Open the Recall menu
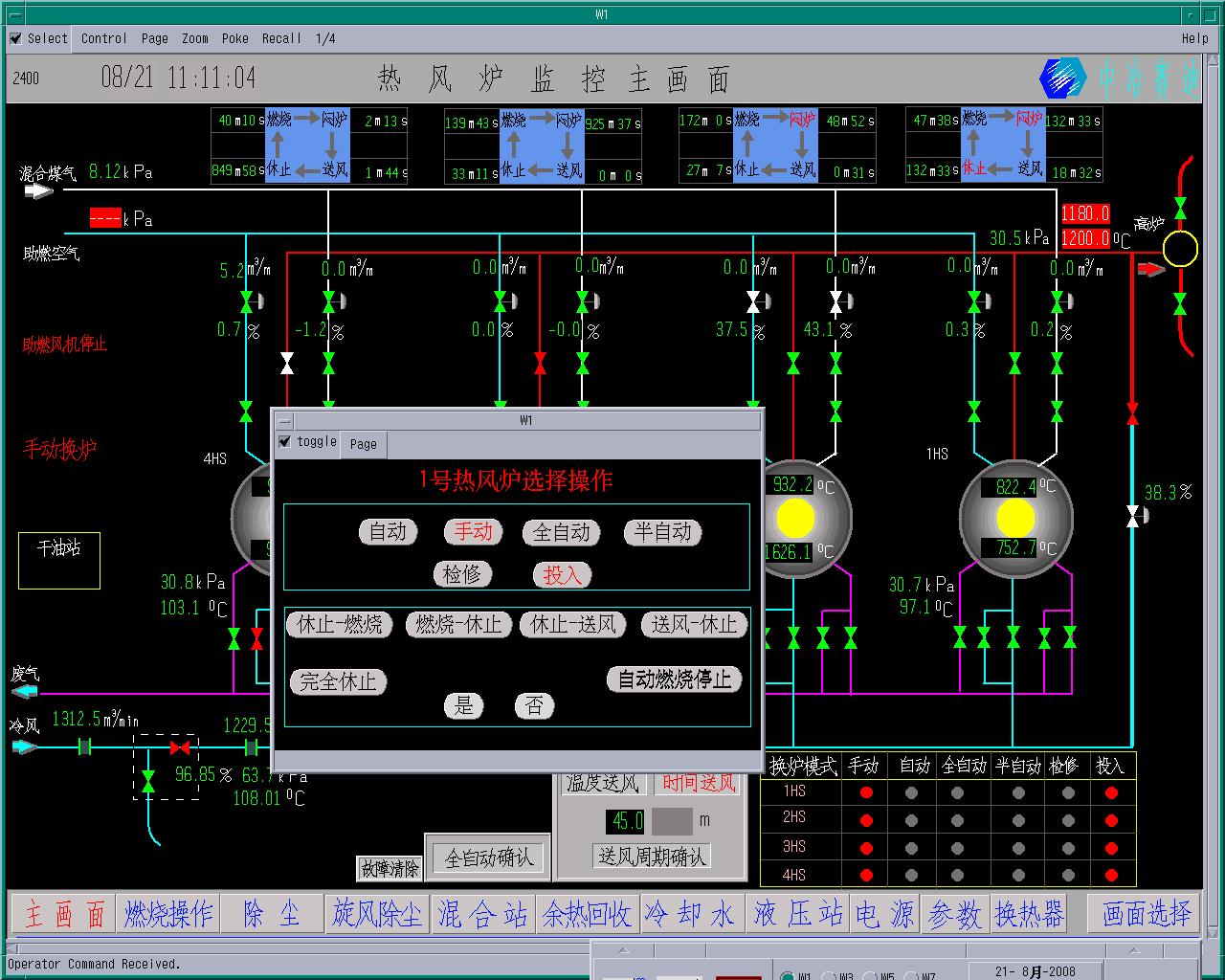This screenshot has height=980, width=1225. [x=281, y=38]
